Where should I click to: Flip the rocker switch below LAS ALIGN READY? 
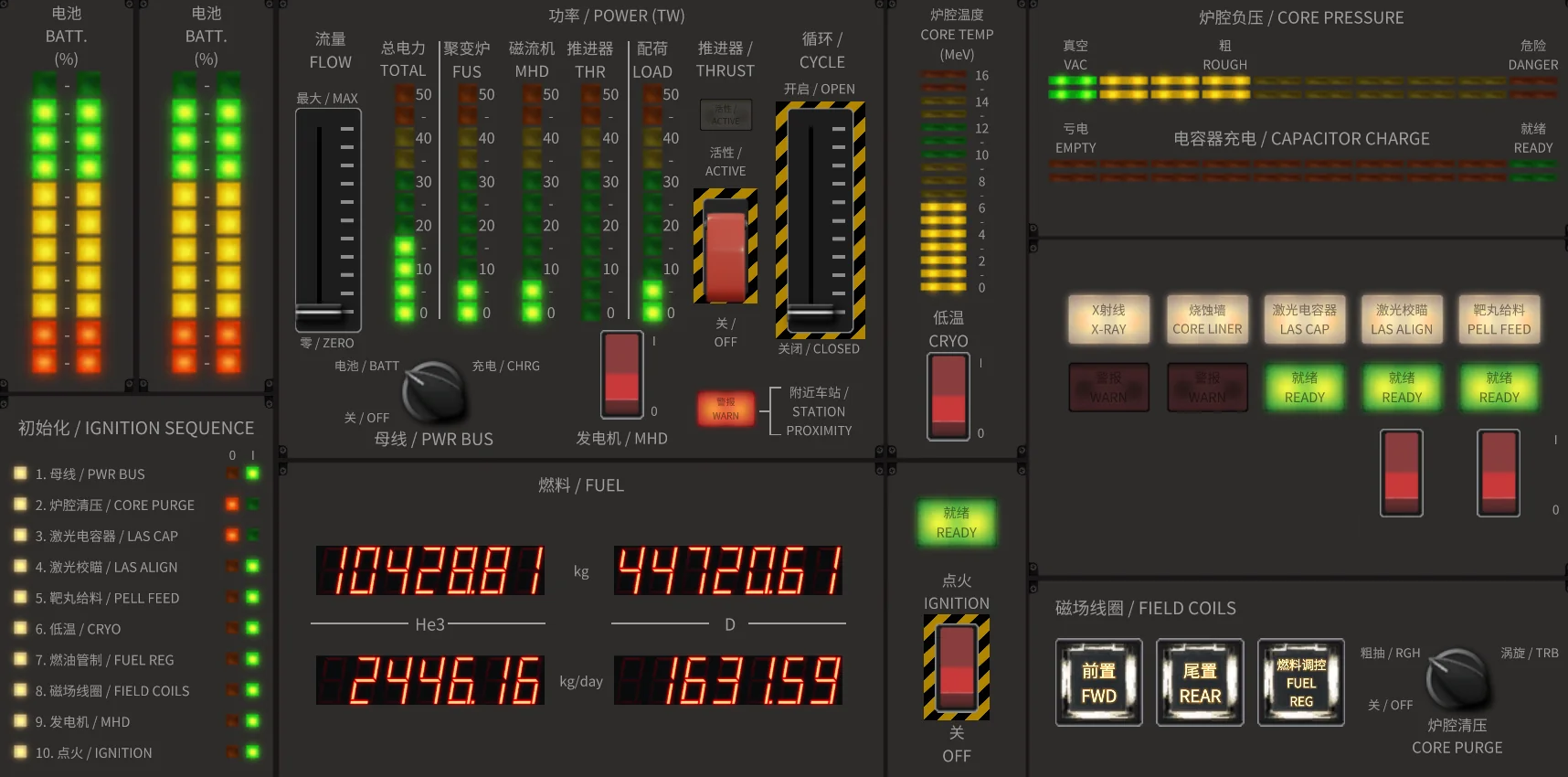[x=1402, y=473]
